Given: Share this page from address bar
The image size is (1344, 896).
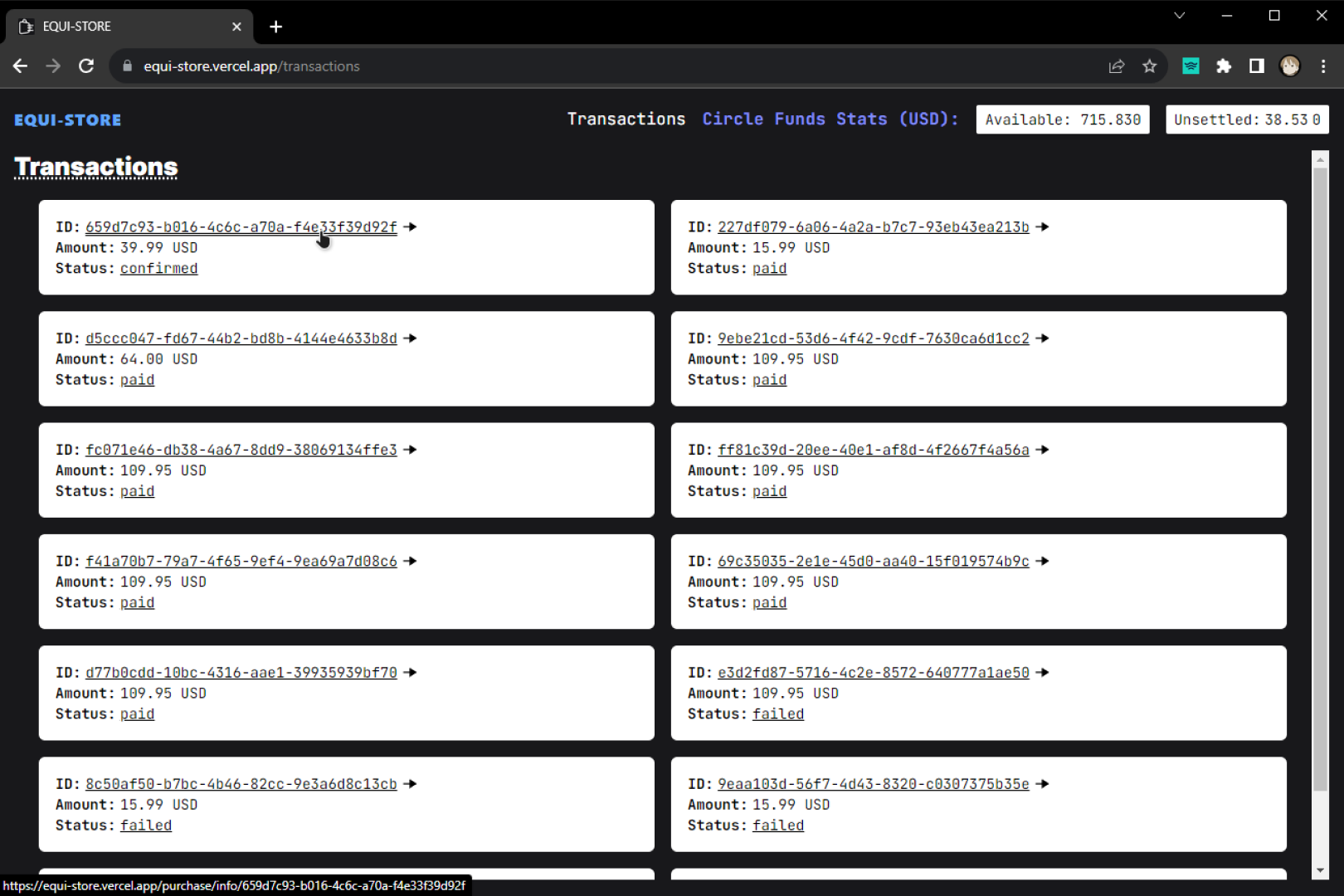Looking at the screenshot, I should point(1117,66).
